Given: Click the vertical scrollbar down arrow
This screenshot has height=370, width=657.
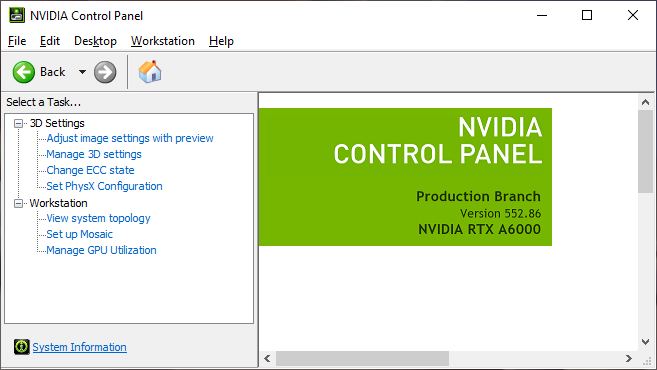Looking at the screenshot, I should coord(645,342).
